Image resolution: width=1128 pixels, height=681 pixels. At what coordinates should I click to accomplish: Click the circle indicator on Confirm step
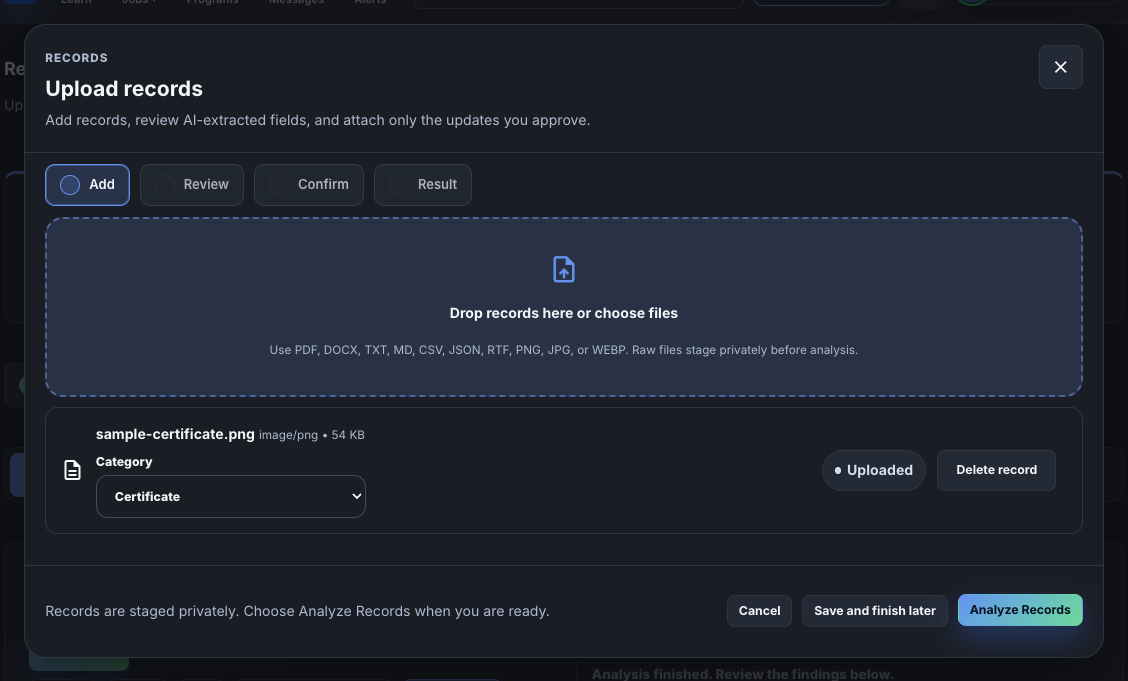pyautogui.click(x=279, y=185)
